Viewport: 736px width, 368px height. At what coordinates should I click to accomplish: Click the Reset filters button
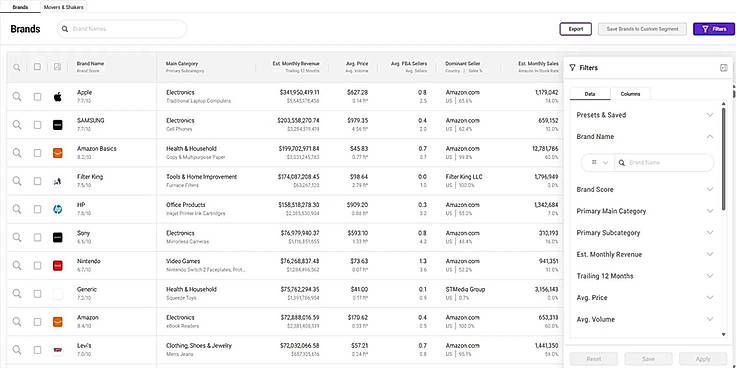594,359
